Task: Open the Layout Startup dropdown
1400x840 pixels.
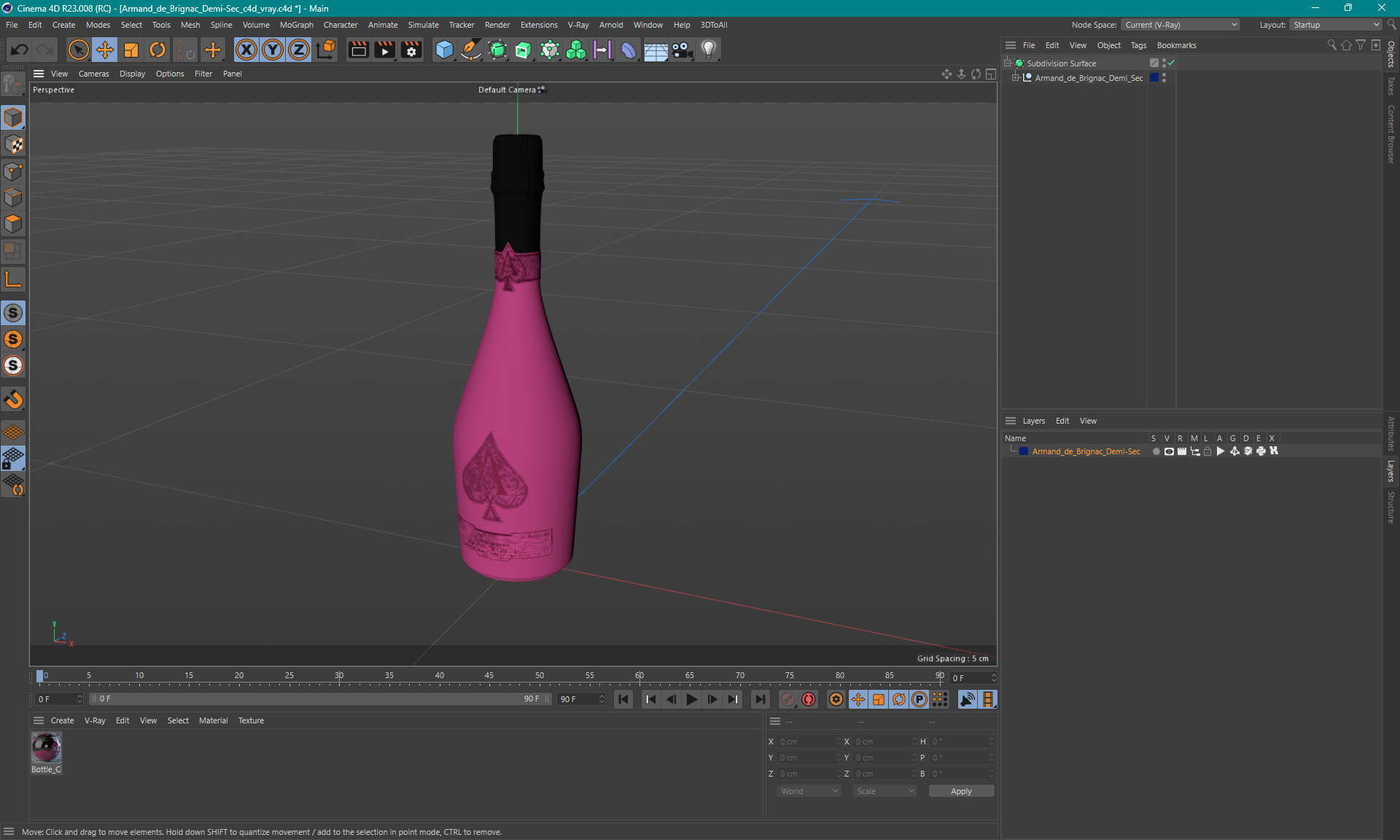Action: [x=1336, y=25]
